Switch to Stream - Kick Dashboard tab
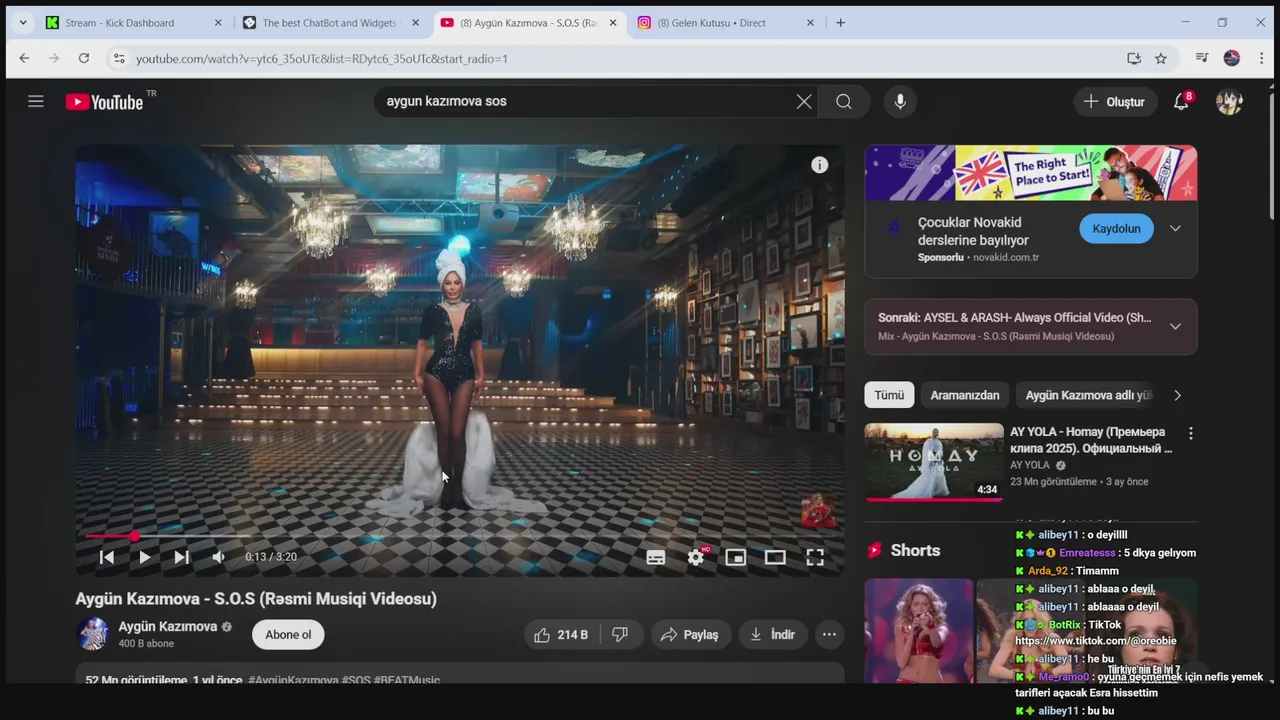Viewport: 1280px width, 720px height. (x=120, y=23)
